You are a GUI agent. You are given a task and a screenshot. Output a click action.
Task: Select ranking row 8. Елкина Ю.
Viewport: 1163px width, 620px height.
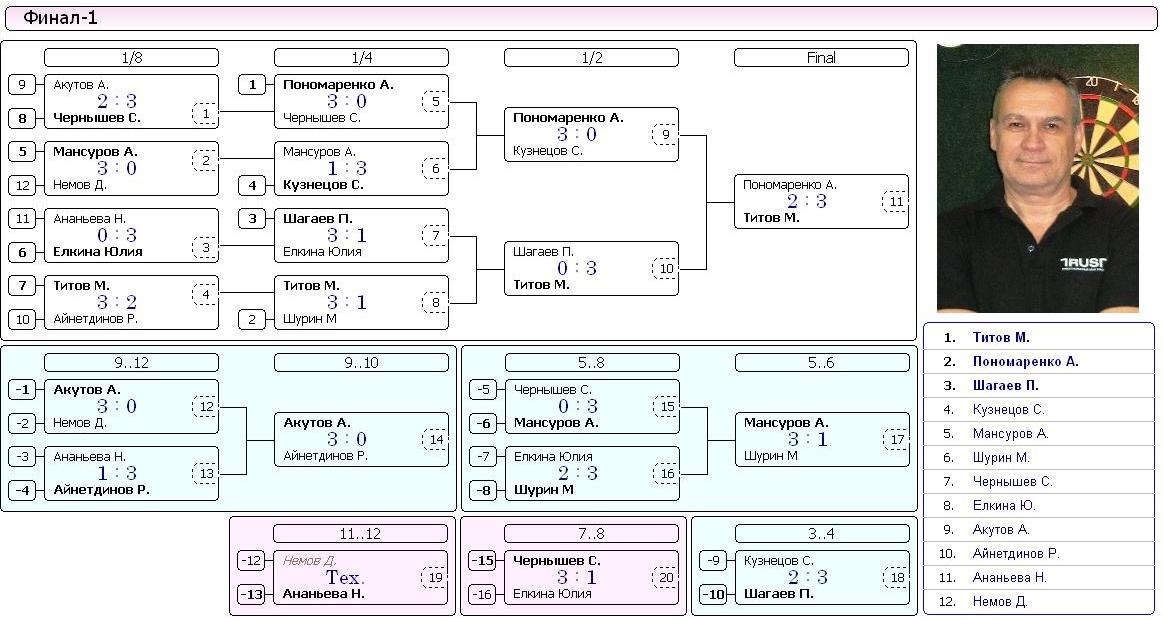[x=1038, y=505]
